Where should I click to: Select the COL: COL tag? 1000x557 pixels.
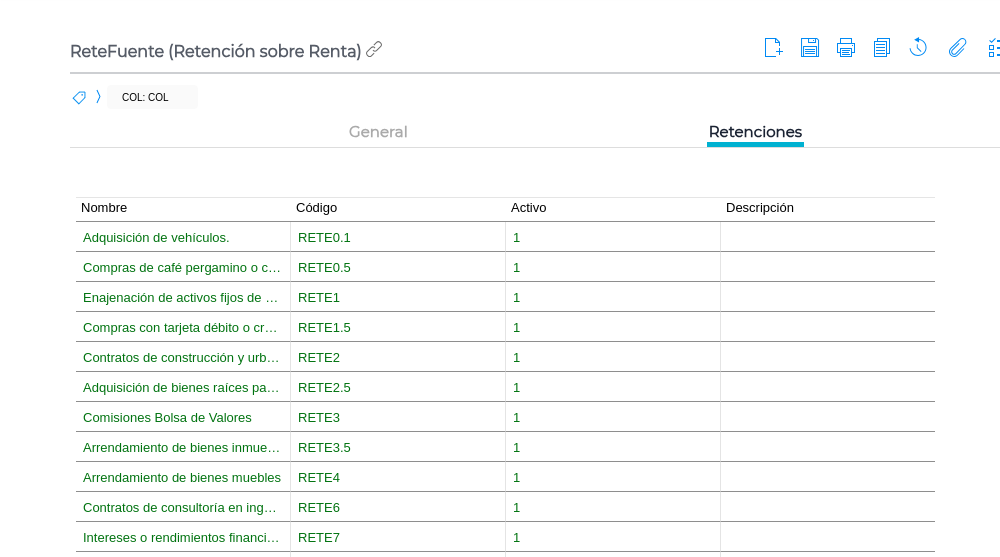(x=145, y=97)
